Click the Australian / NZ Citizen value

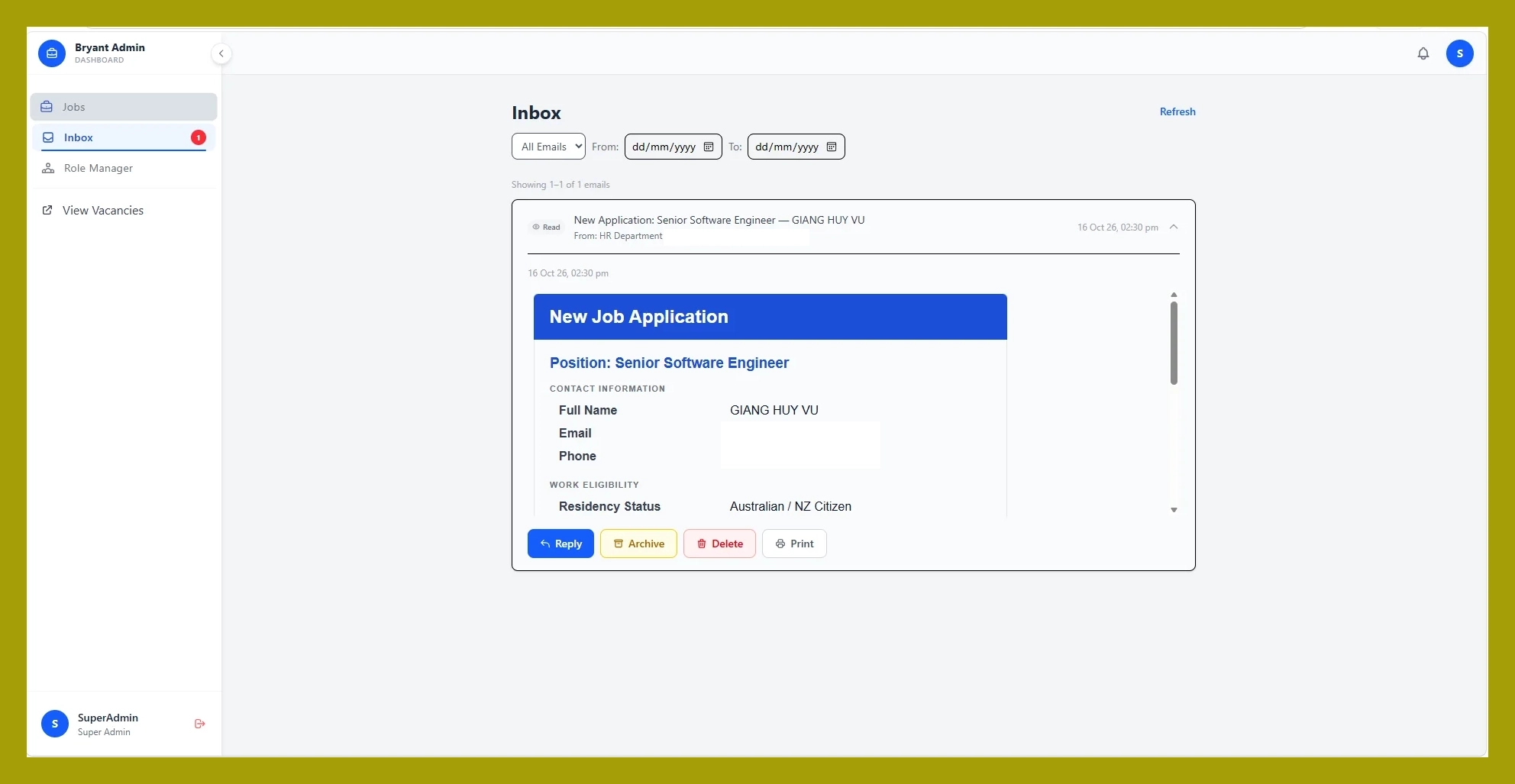(x=790, y=506)
